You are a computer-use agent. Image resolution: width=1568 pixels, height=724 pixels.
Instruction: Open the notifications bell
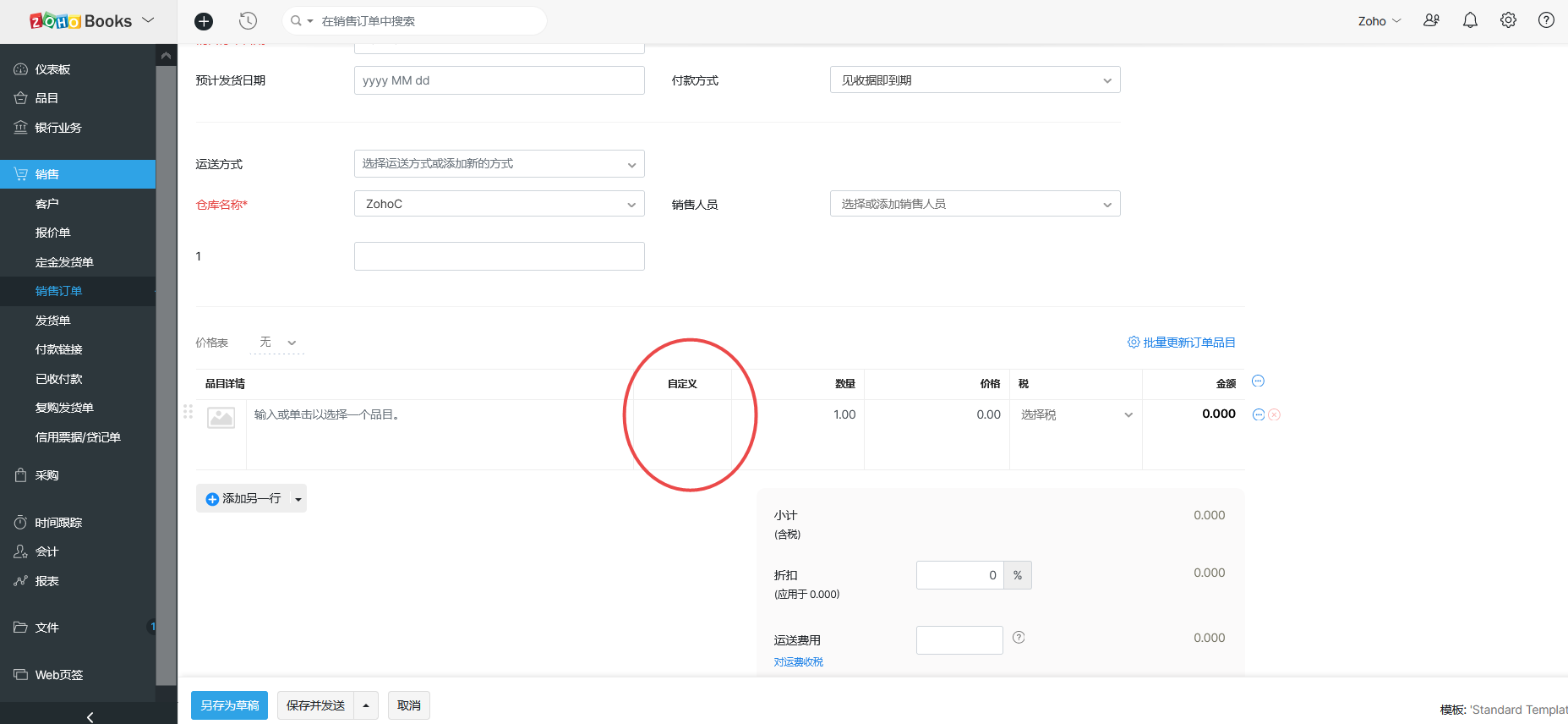click(x=1470, y=20)
